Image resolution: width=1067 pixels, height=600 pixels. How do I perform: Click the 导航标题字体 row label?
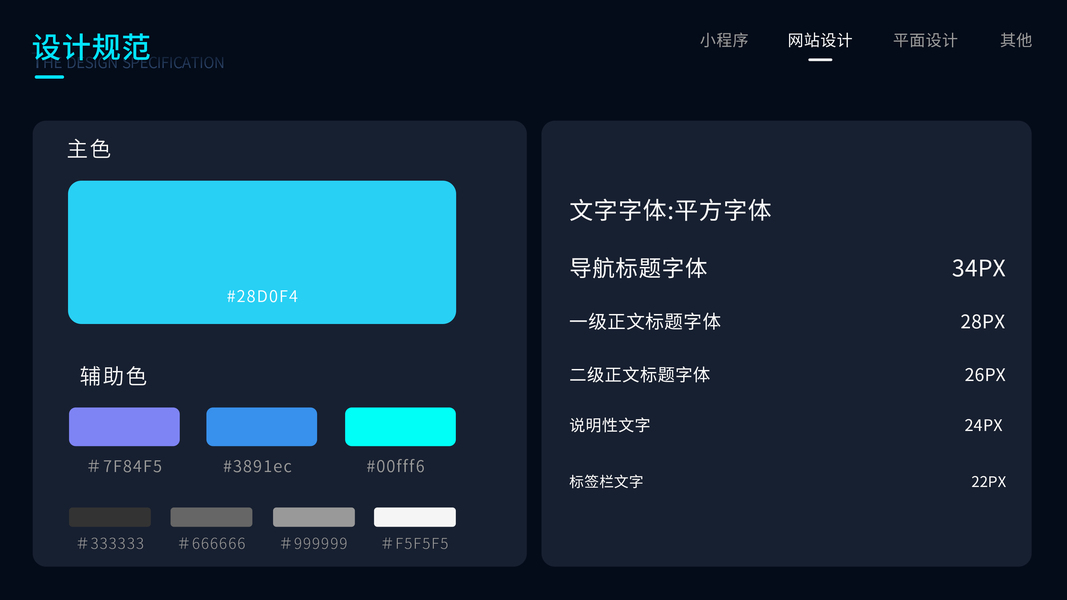638,268
